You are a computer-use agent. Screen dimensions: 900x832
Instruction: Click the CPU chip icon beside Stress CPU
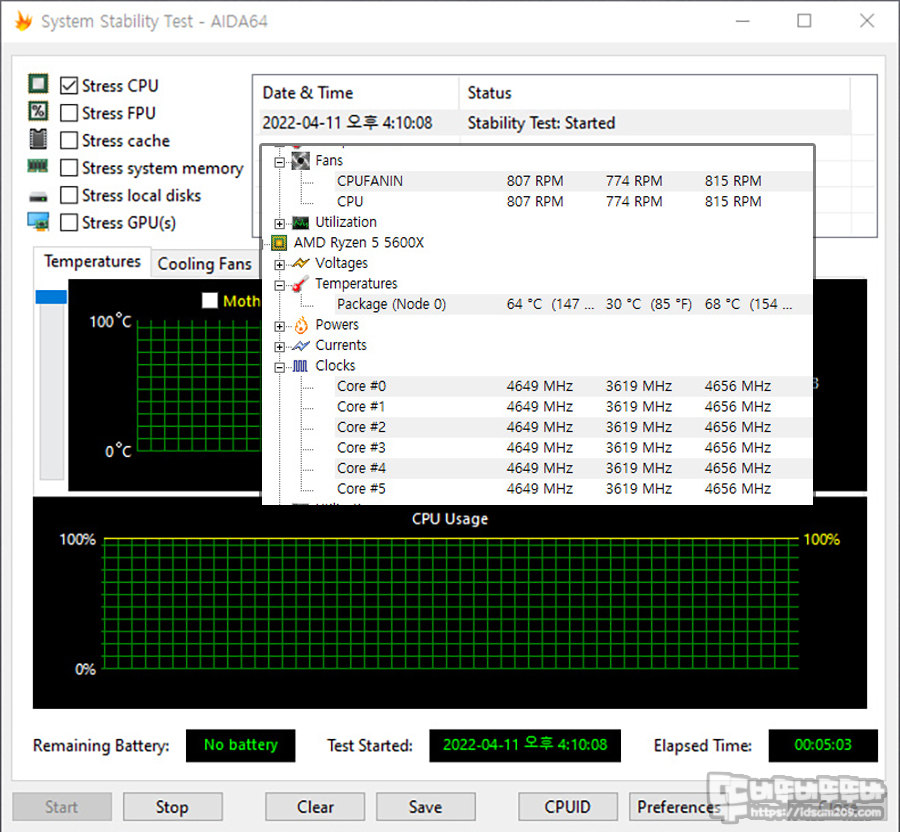pyautogui.click(x=38, y=84)
